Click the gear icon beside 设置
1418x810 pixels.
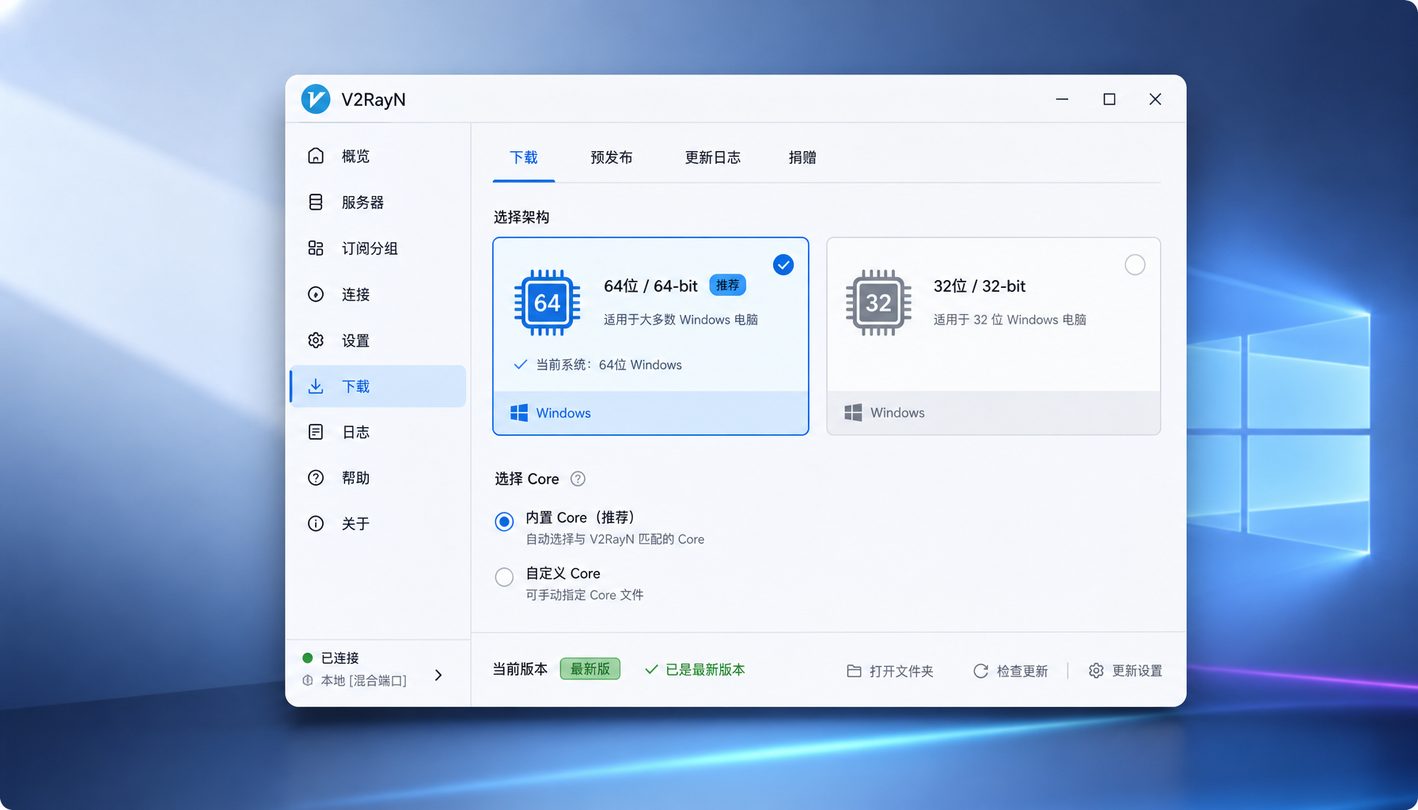pos(316,340)
